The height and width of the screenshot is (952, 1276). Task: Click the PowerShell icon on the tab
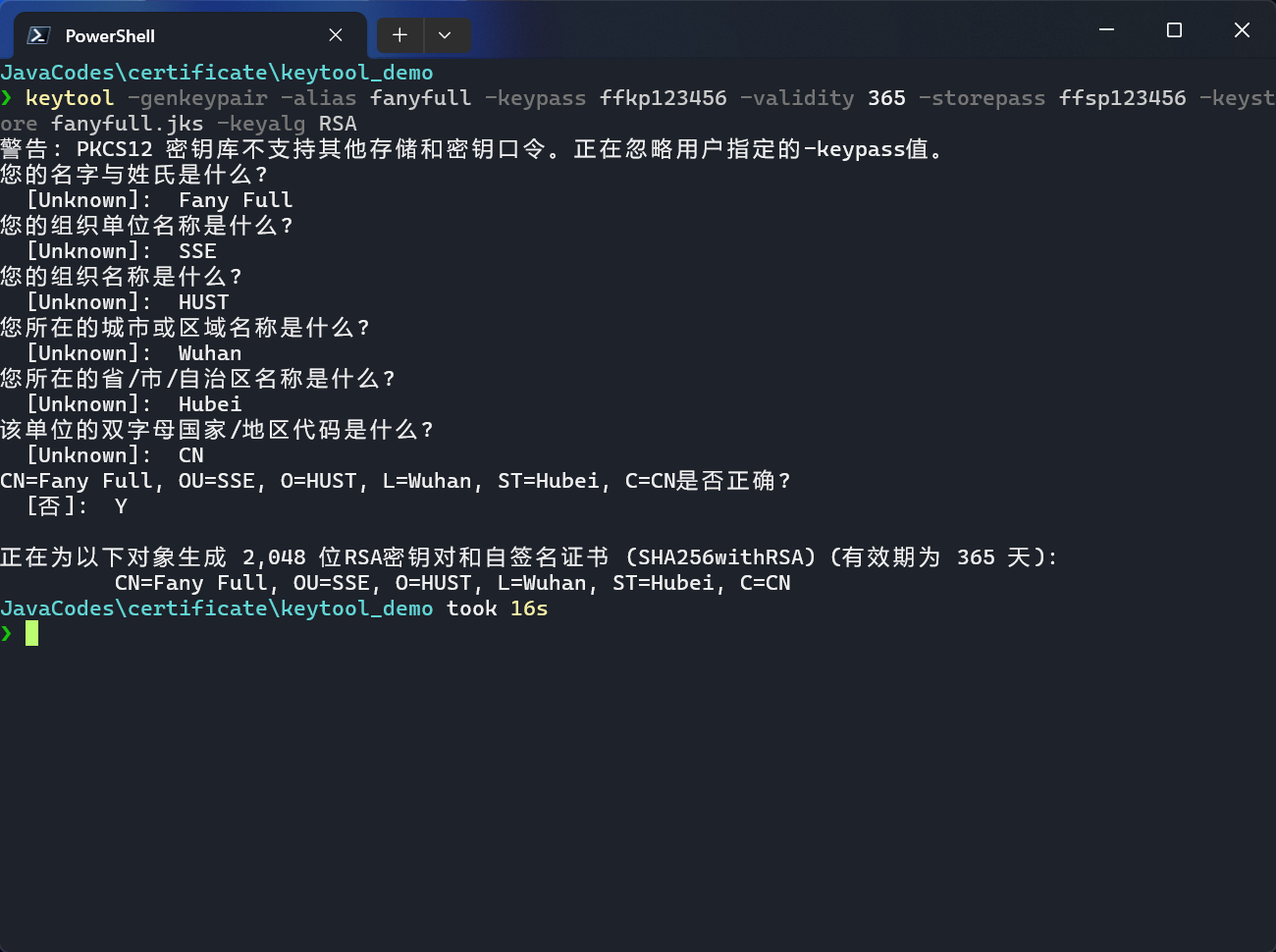[38, 35]
